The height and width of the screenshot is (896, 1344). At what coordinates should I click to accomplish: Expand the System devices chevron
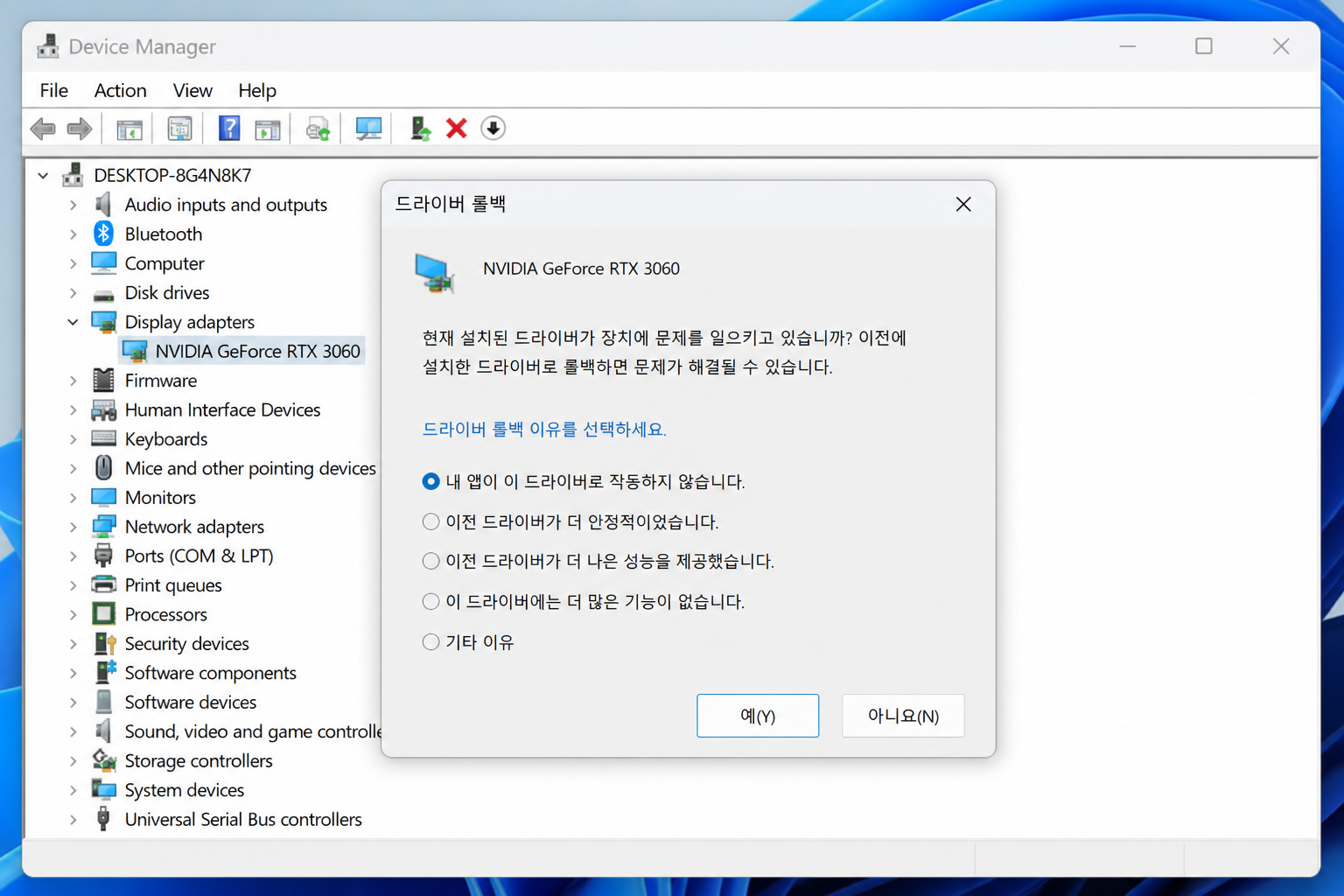73,790
